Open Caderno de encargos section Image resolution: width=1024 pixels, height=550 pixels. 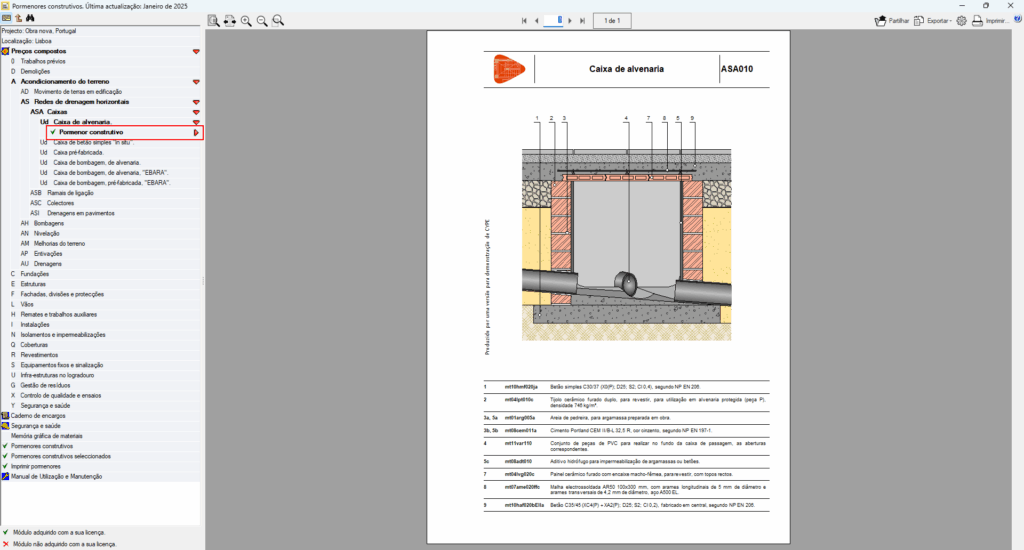tap(38, 415)
